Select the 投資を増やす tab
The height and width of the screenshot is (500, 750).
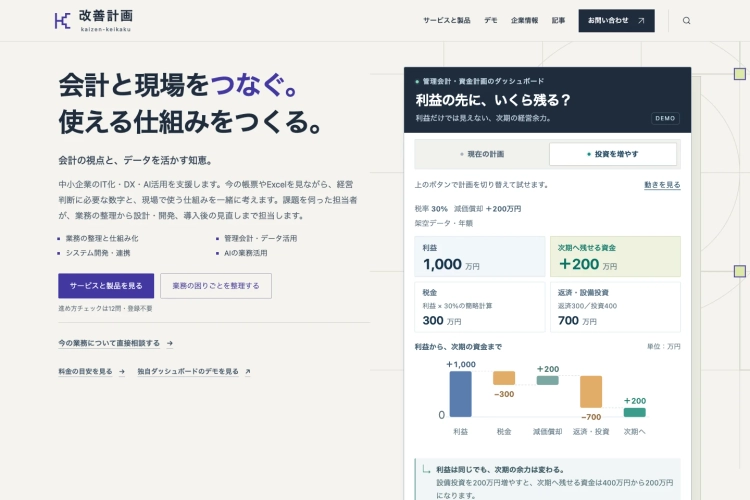613,154
